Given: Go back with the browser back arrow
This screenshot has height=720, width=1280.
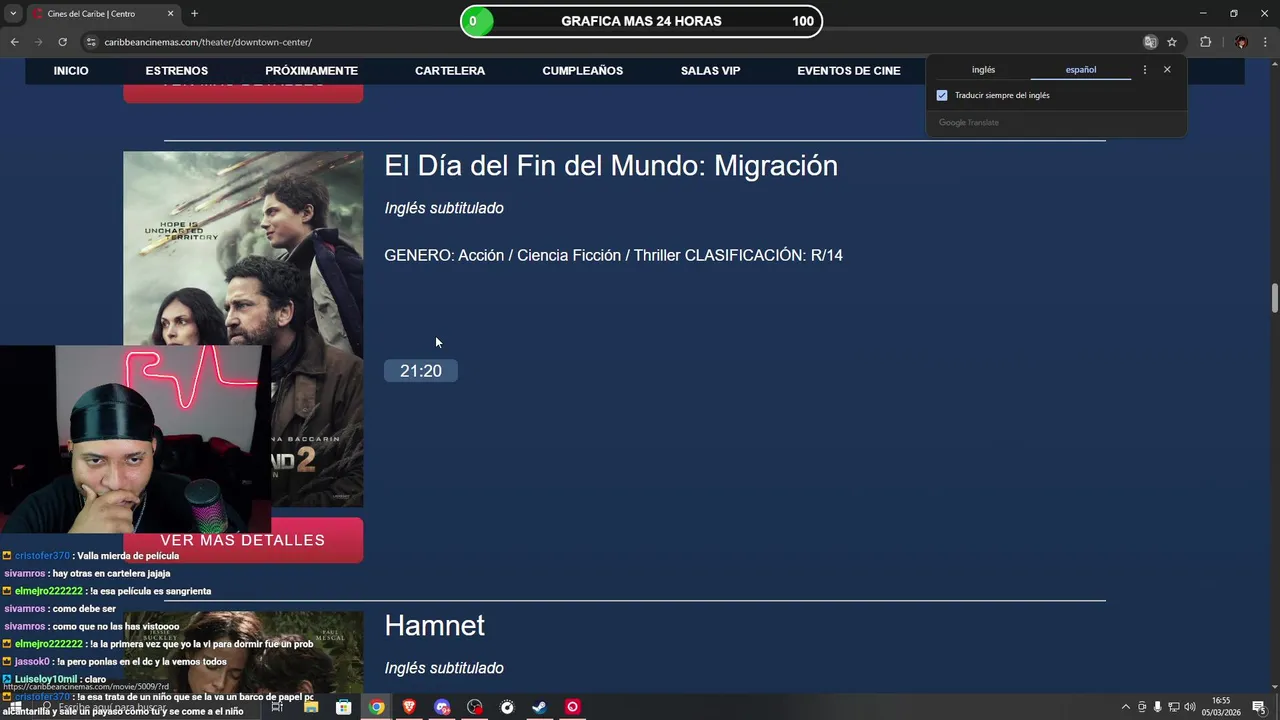Looking at the screenshot, I should click(x=14, y=42).
